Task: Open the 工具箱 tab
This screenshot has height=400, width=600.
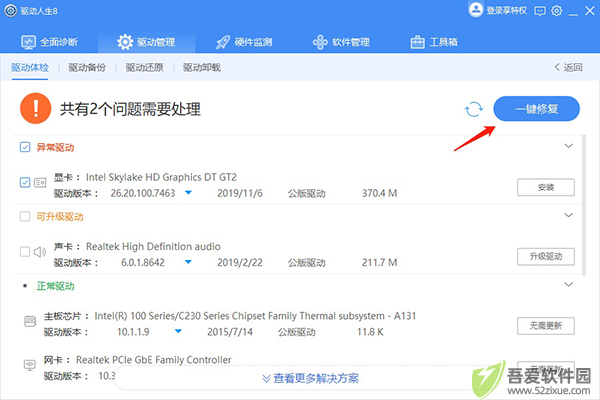Action: (x=434, y=42)
